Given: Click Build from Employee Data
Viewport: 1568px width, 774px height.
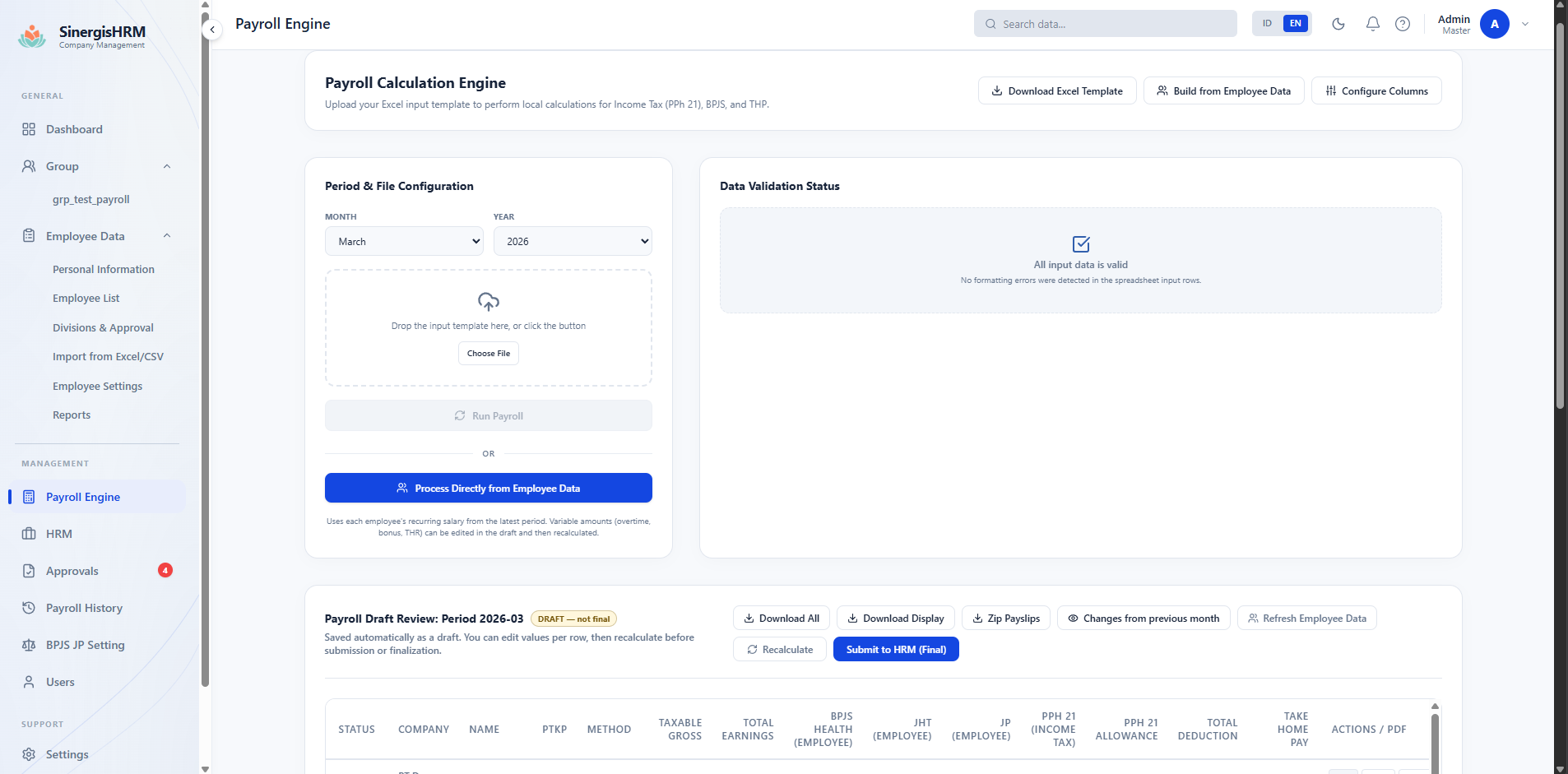Looking at the screenshot, I should [1223, 90].
